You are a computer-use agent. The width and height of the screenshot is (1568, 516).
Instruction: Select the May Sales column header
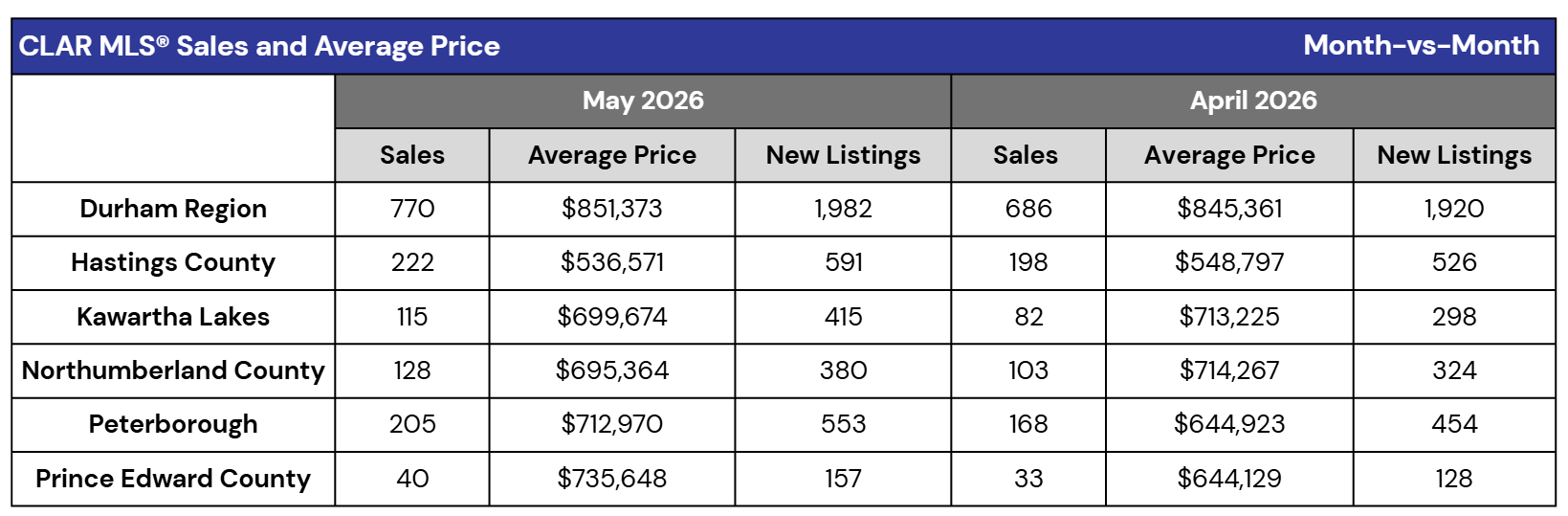click(412, 155)
